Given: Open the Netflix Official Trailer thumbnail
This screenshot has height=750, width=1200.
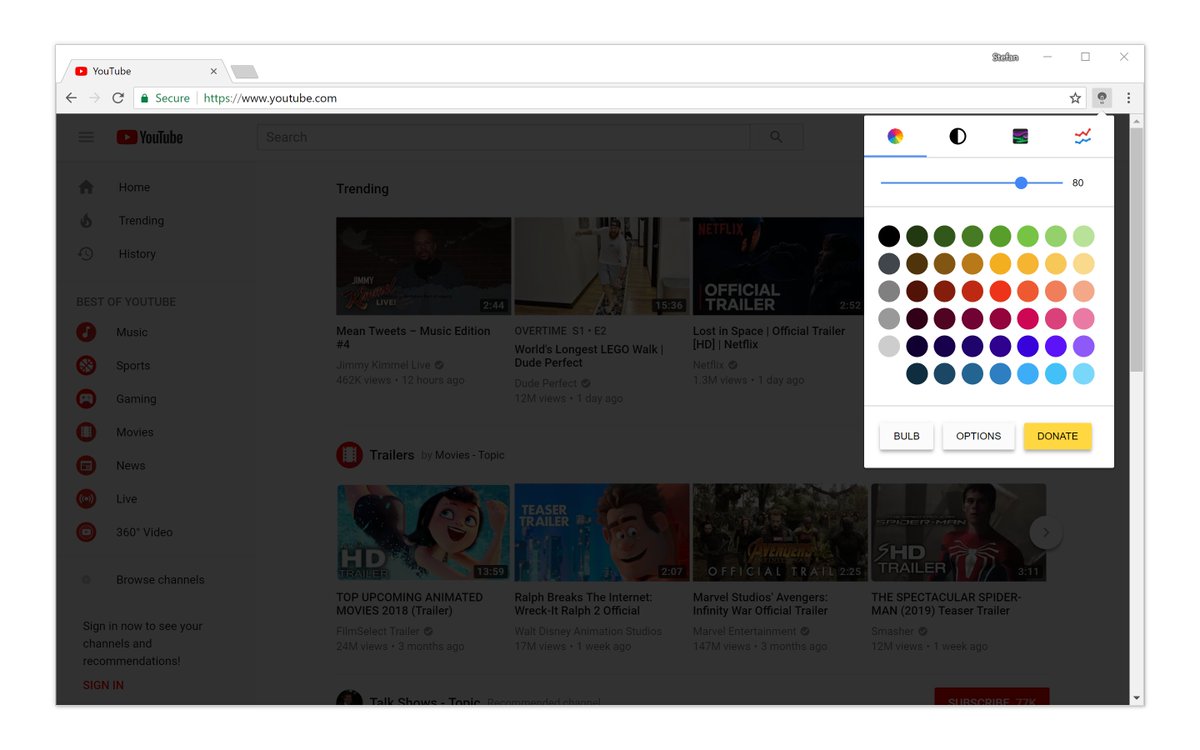Looking at the screenshot, I should tap(778, 266).
